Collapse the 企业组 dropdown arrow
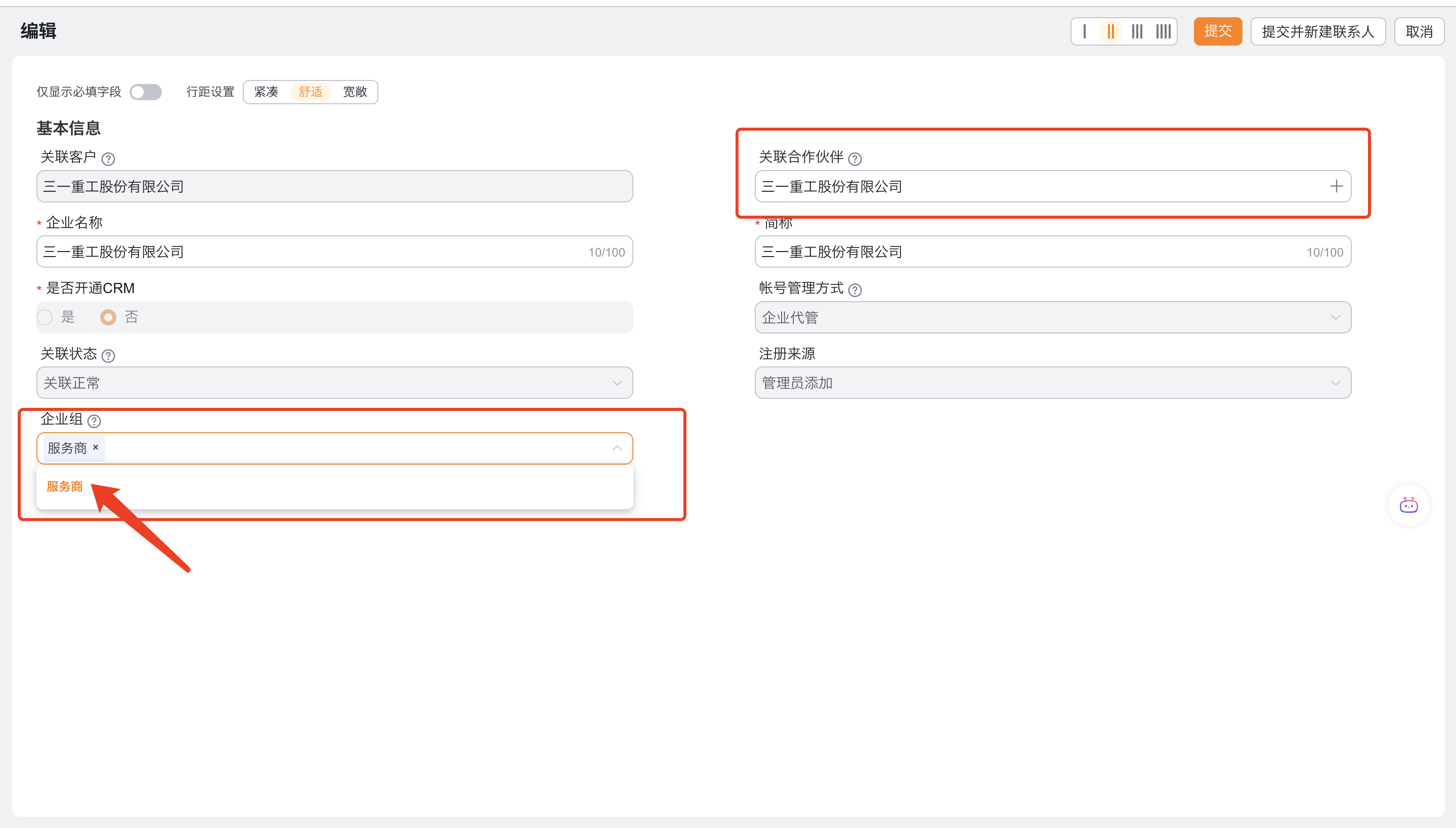Screen dimensions: 1456x828 [x=617, y=448]
